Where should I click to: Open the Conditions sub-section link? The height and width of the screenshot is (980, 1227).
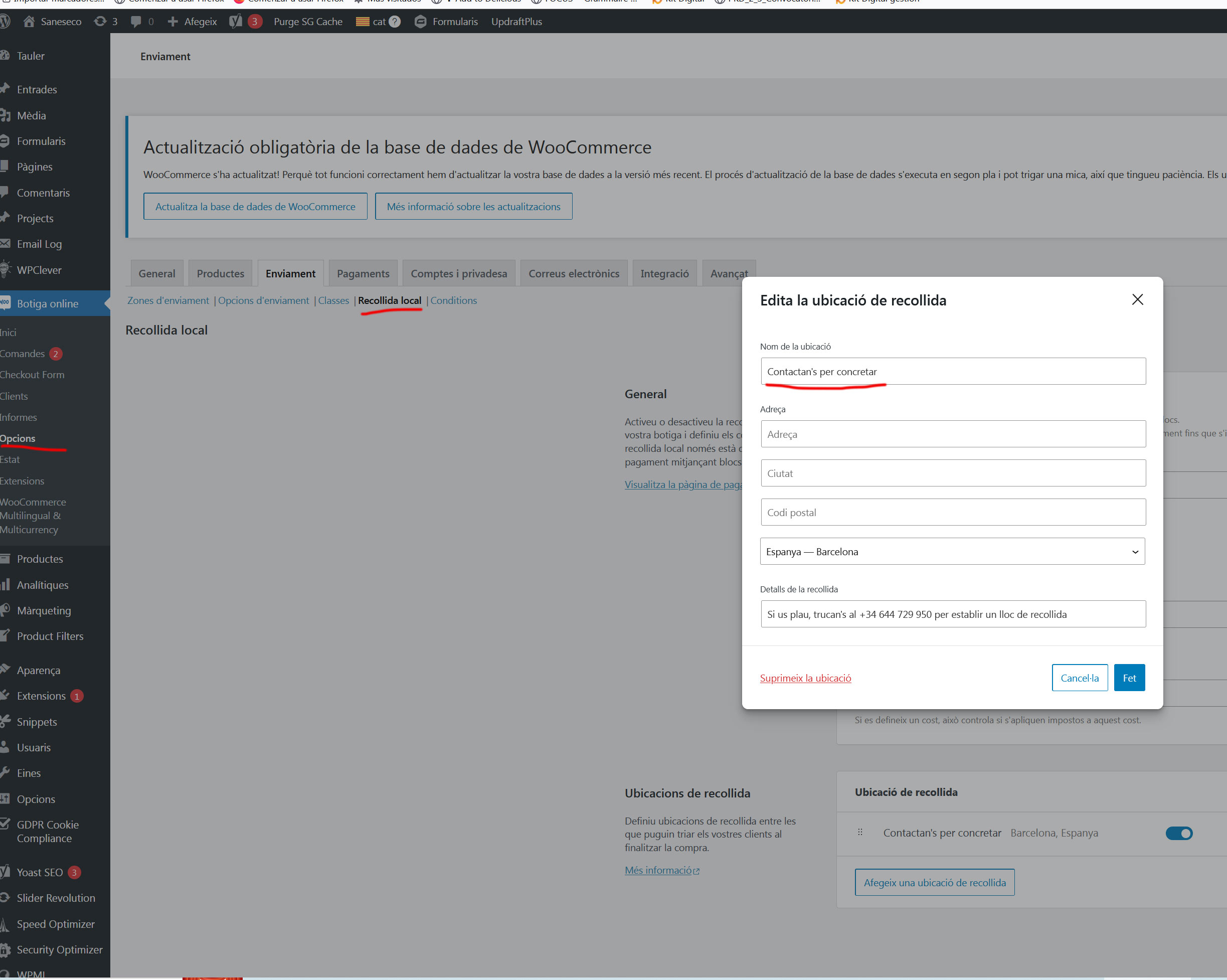click(454, 300)
